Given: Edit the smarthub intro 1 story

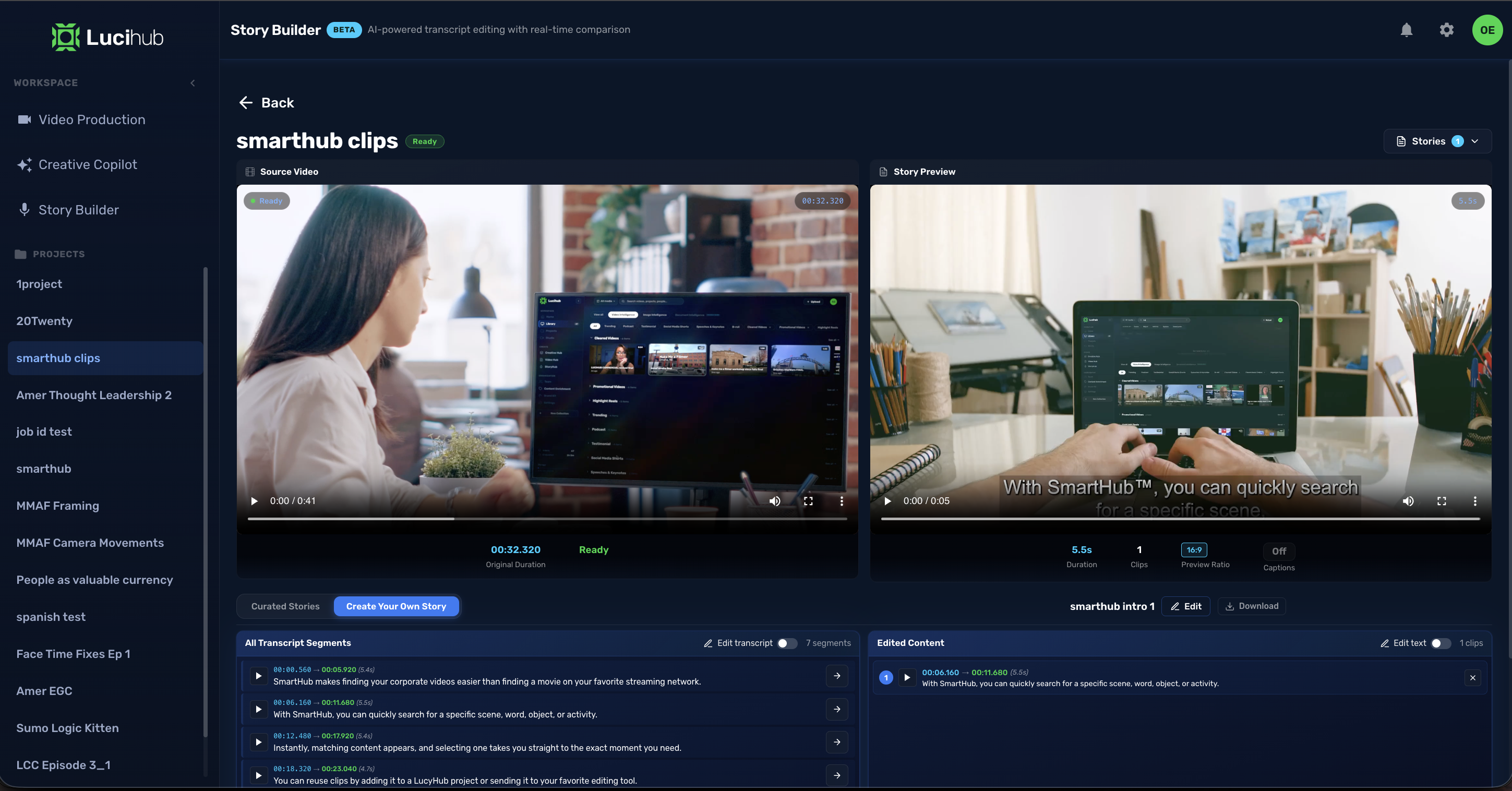Looking at the screenshot, I should tap(1185, 606).
